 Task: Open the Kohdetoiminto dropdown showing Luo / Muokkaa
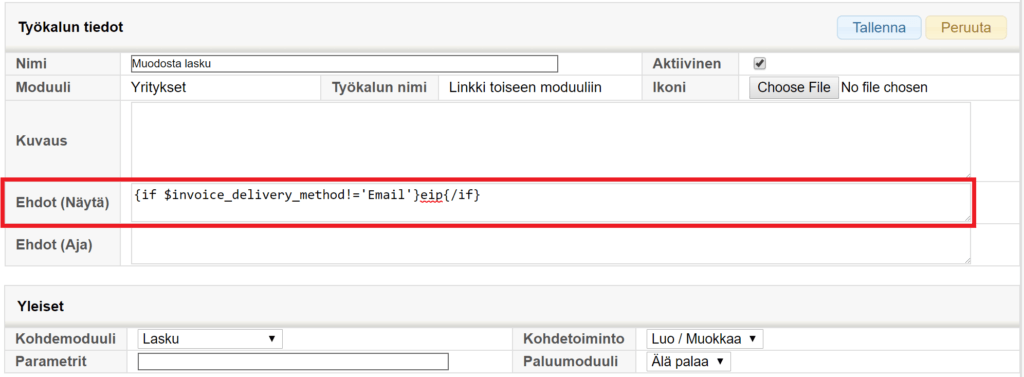click(704, 339)
